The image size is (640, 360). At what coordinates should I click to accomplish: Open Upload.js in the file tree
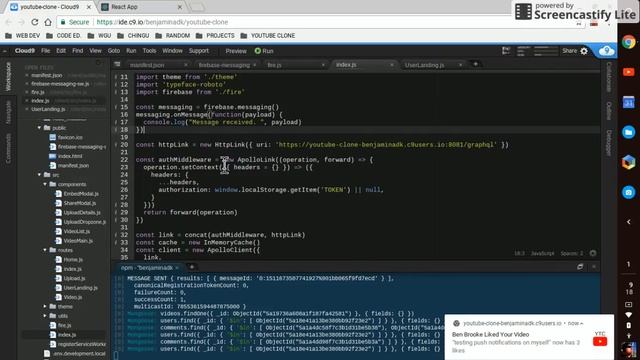click(x=74, y=278)
